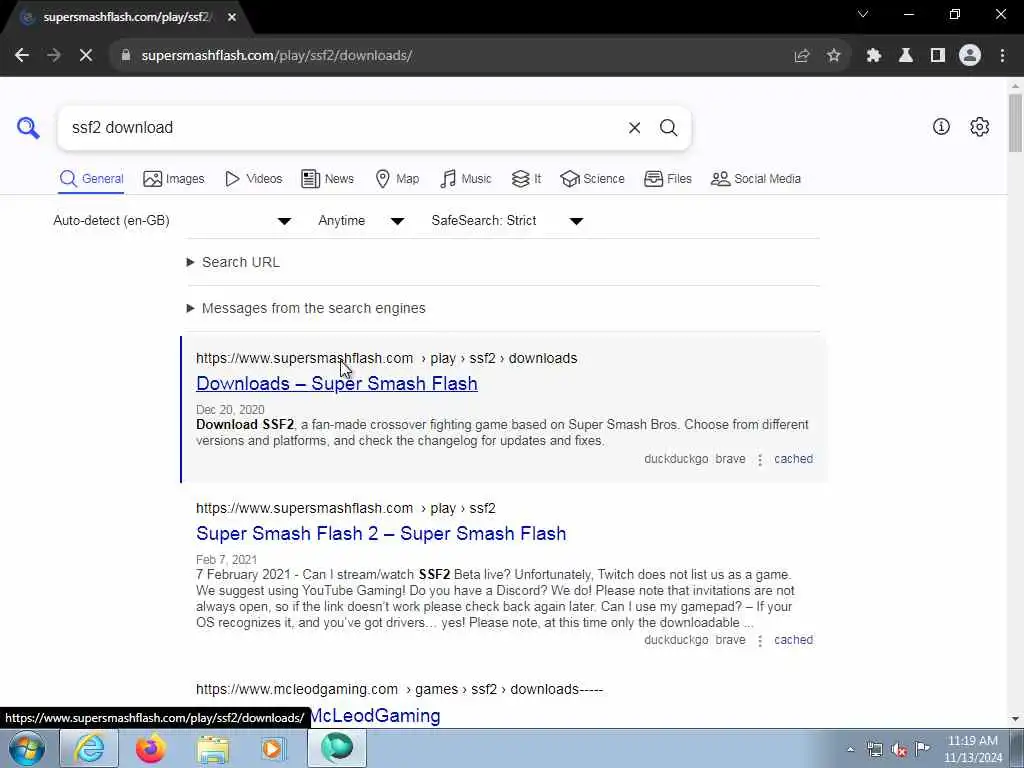Click the action center flag icon

[922, 748]
